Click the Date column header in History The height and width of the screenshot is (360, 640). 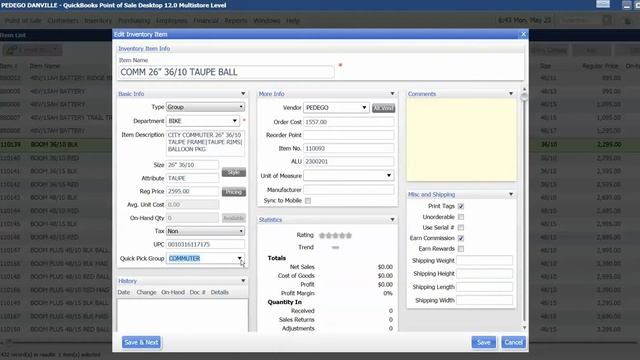coord(124,292)
